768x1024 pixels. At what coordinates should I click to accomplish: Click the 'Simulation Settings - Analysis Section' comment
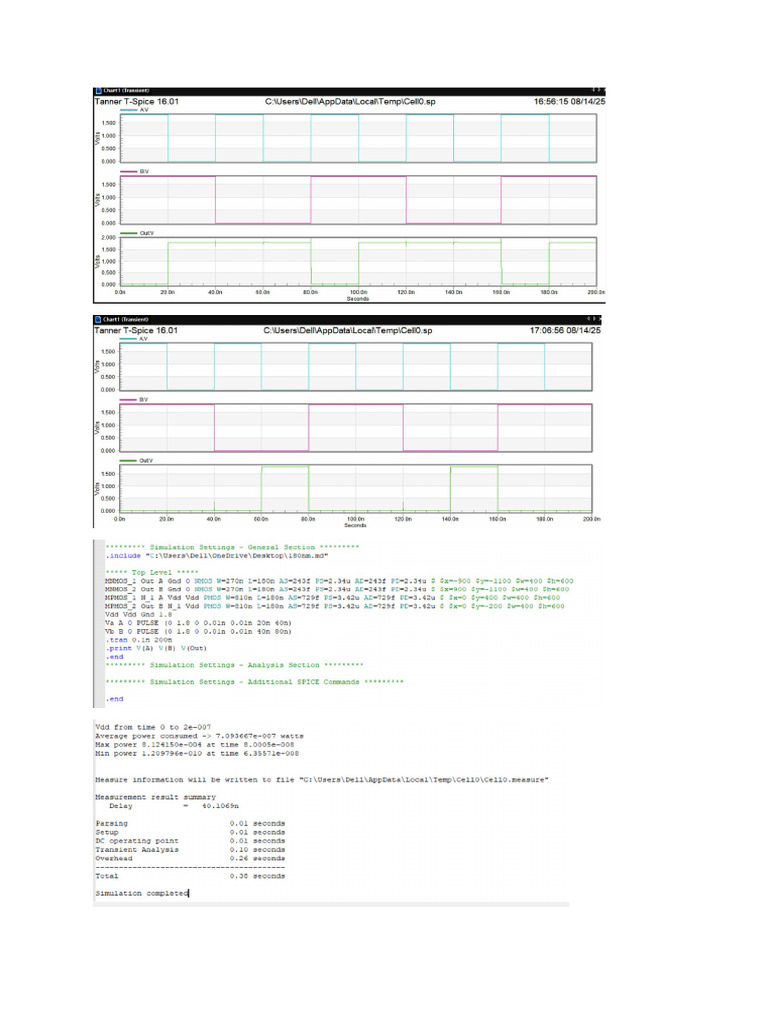pyautogui.click(x=234, y=665)
